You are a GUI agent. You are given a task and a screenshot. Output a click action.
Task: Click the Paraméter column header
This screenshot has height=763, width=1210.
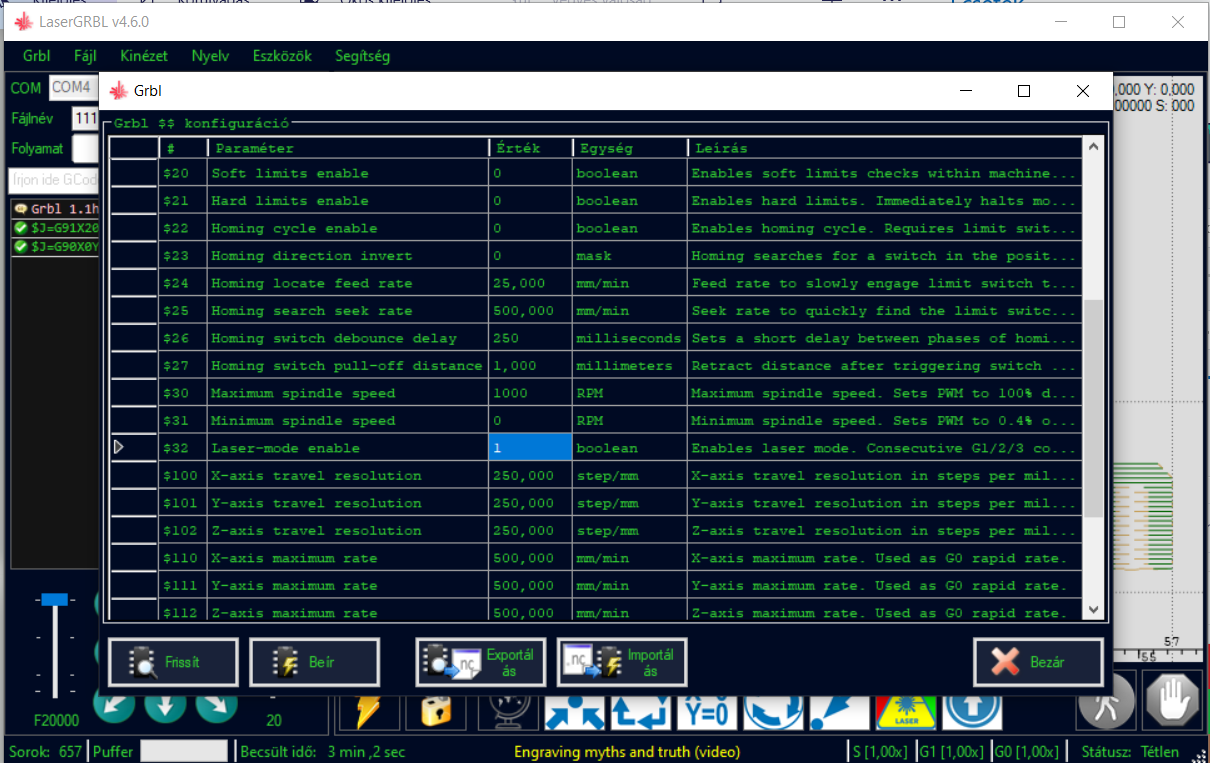pyautogui.click(x=348, y=148)
